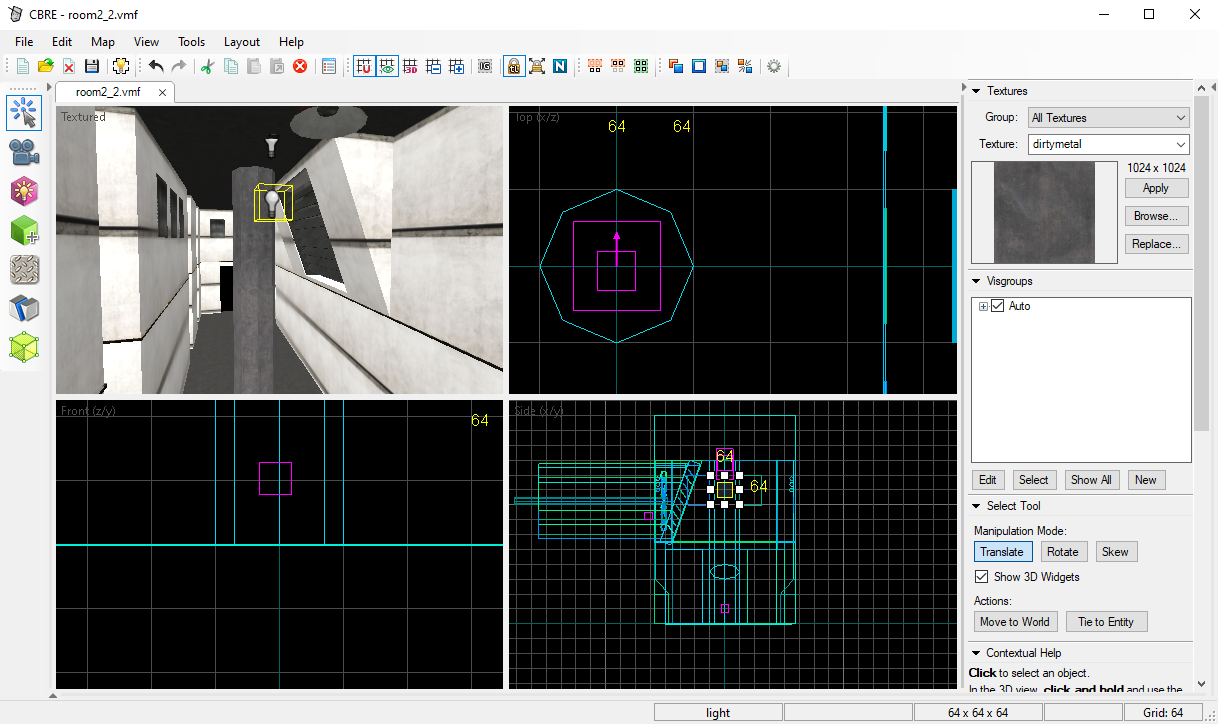Activate the Texture application tool
Screen dimensions: 1218x724
[x=24, y=269]
